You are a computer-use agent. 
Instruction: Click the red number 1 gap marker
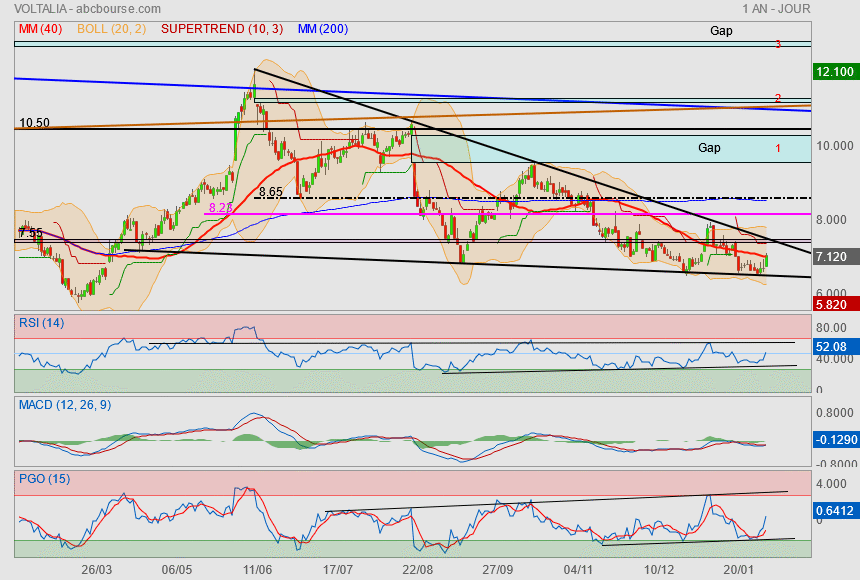(778, 148)
